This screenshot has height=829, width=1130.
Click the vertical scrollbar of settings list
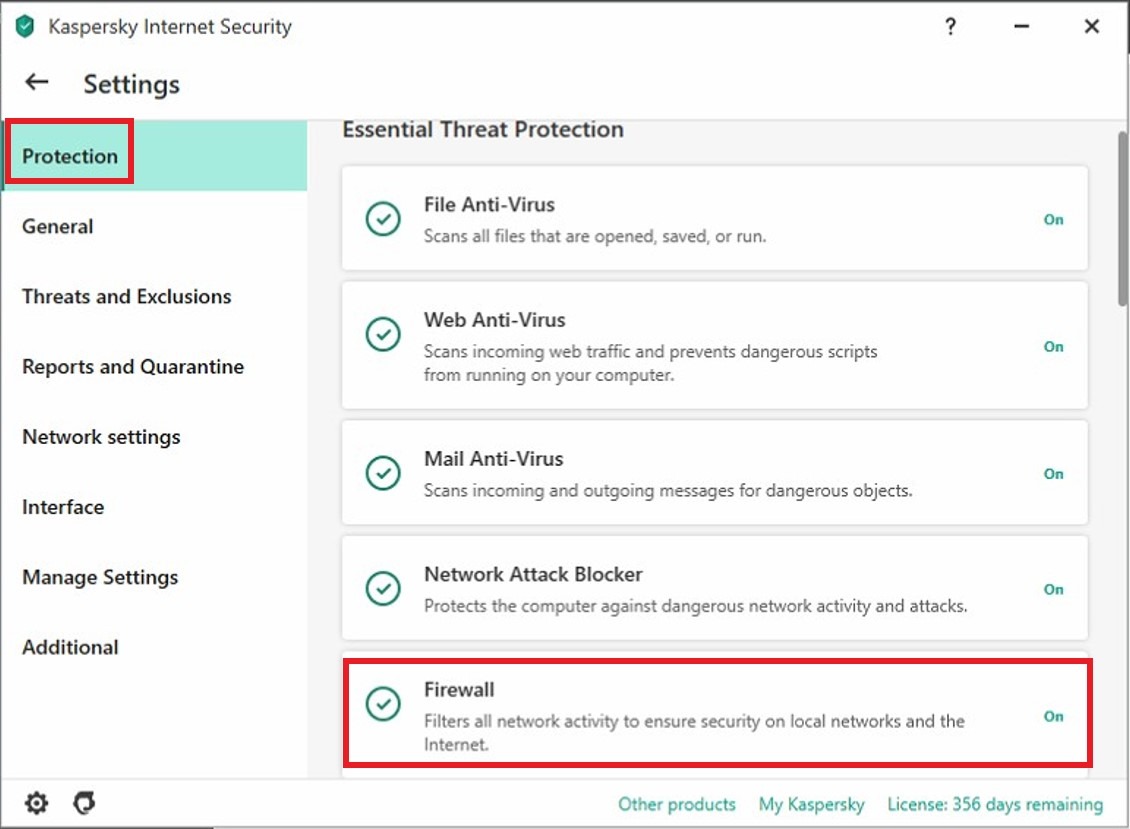1123,220
